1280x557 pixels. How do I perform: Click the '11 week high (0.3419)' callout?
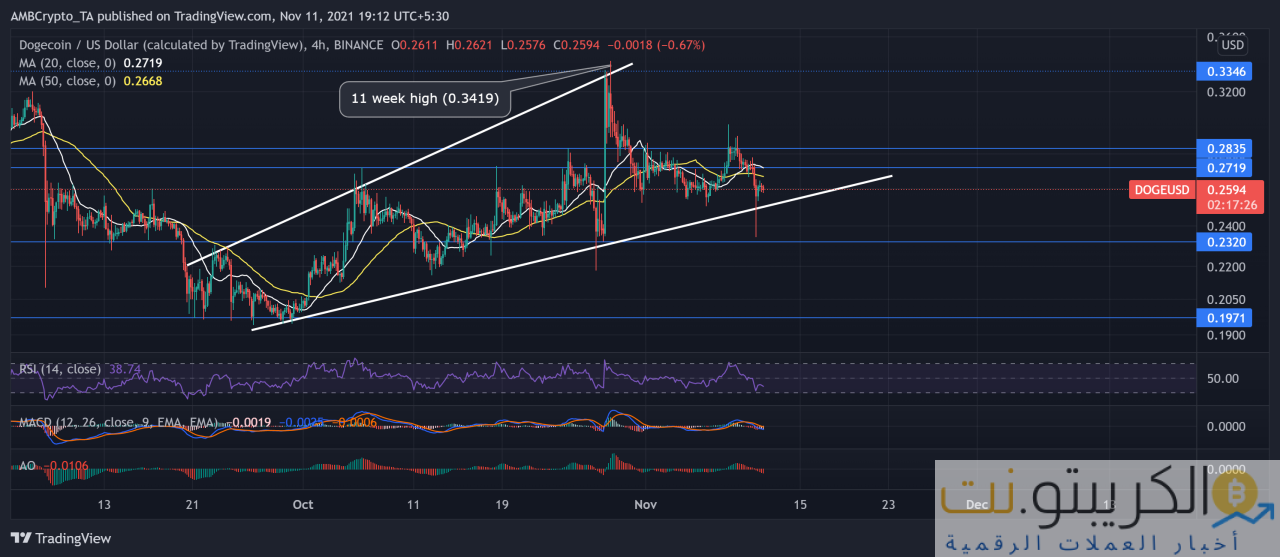tap(424, 99)
